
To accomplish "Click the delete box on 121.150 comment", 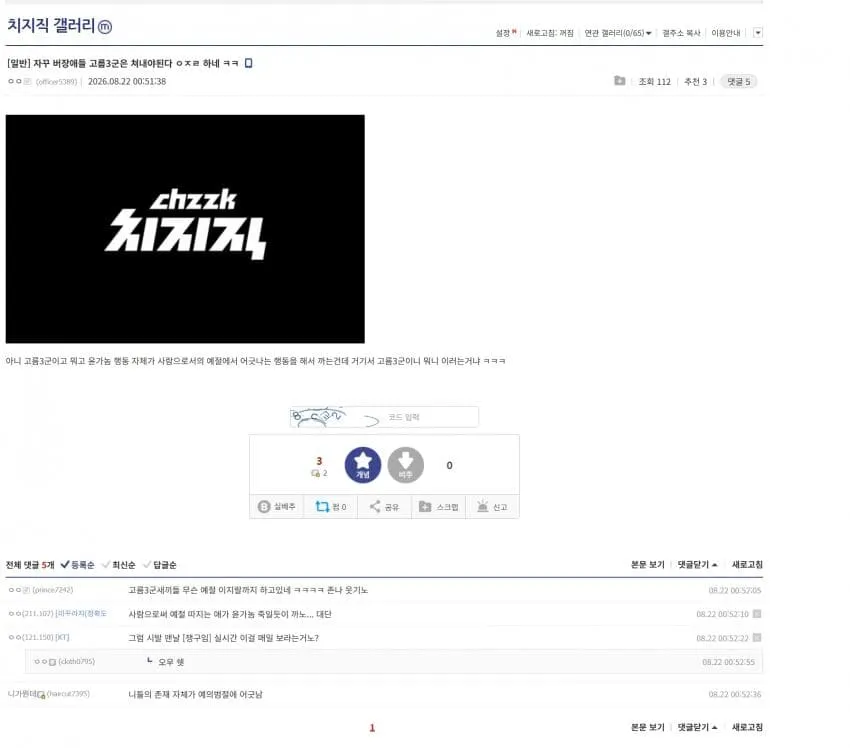I will pos(757,637).
